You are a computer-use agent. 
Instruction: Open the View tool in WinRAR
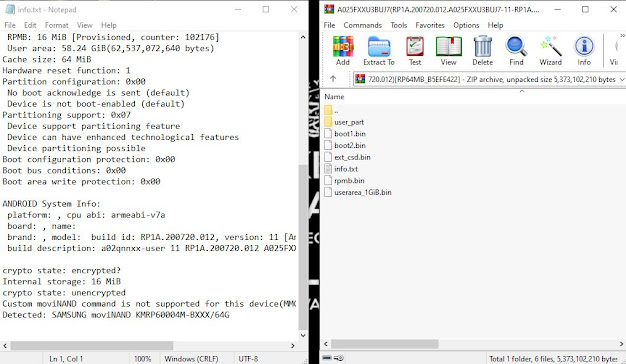coord(449,51)
